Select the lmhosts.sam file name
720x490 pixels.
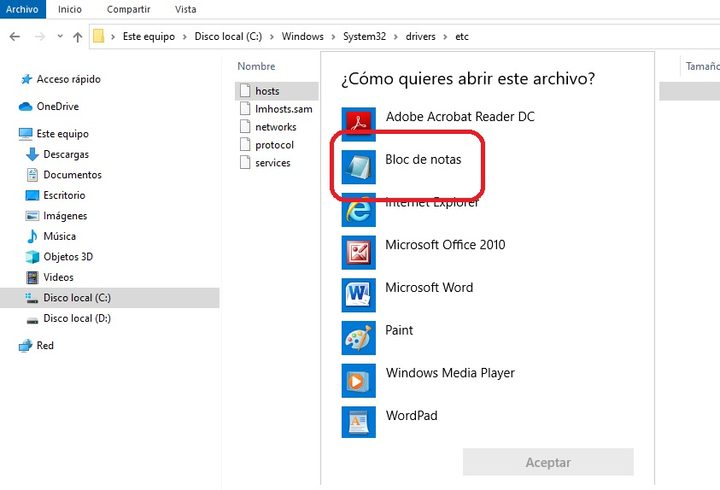[284, 109]
